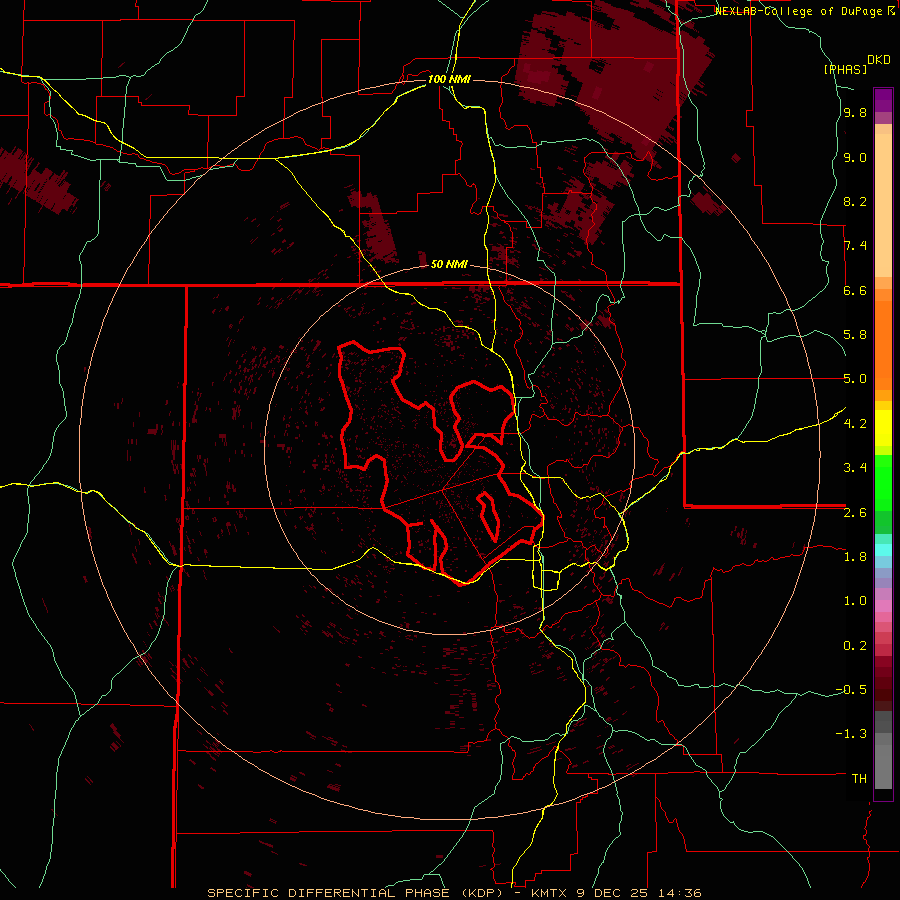Pick the purple top segment of the color bar

coord(883,100)
